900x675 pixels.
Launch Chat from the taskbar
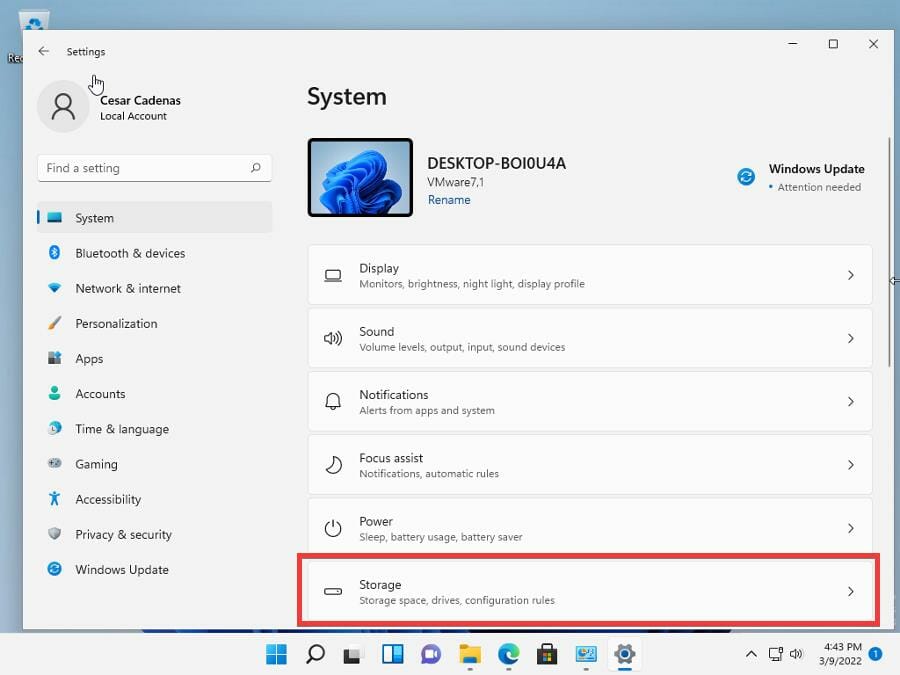tap(431, 654)
